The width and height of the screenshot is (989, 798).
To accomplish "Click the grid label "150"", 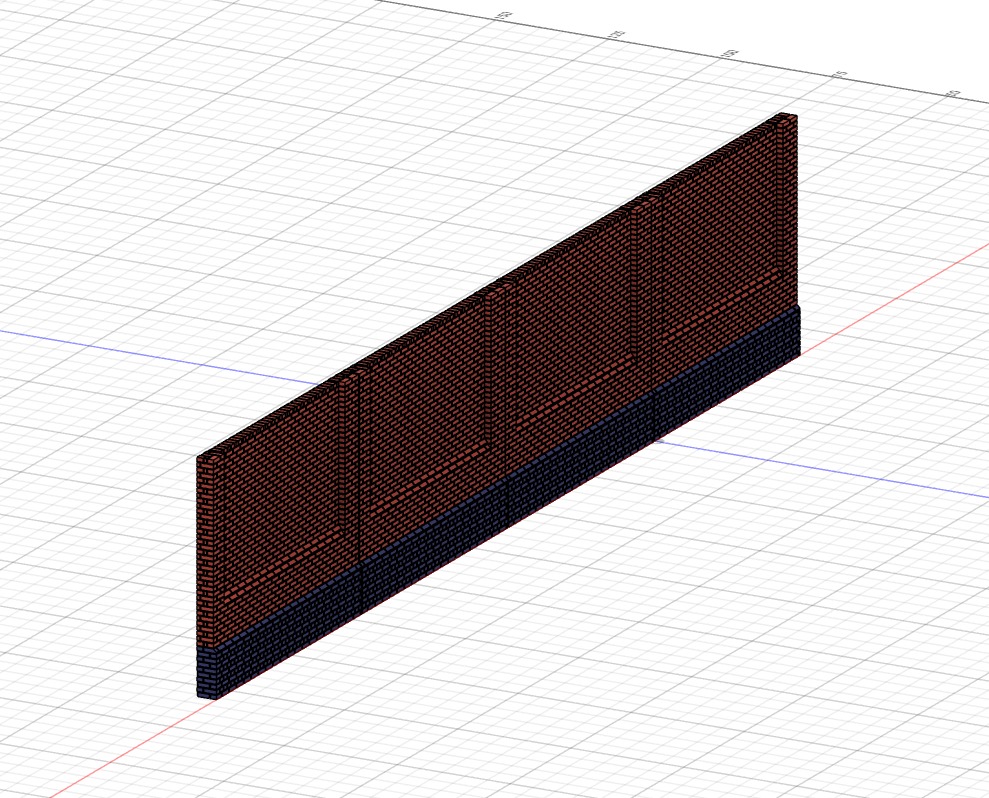I will 505,15.
